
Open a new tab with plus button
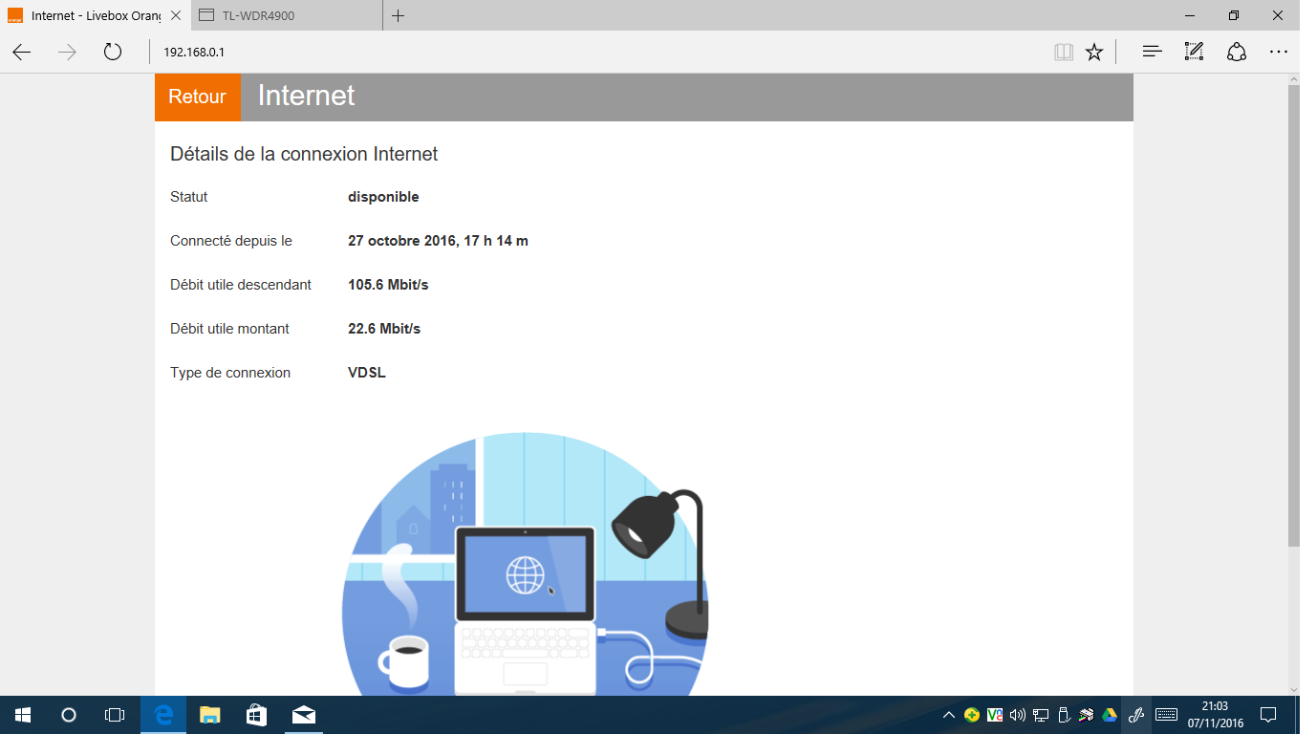(398, 15)
